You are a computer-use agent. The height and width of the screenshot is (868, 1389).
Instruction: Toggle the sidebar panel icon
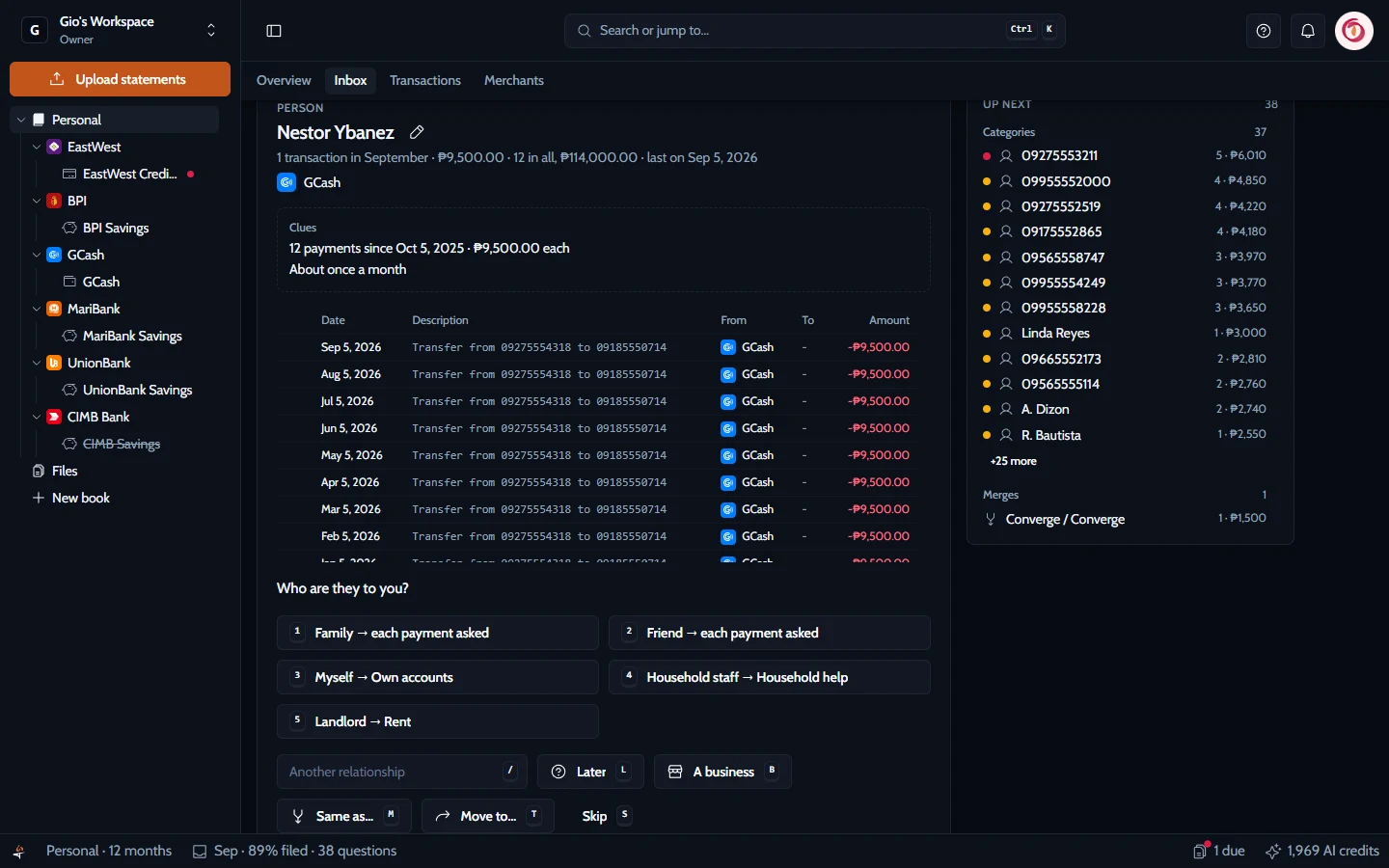(x=274, y=31)
